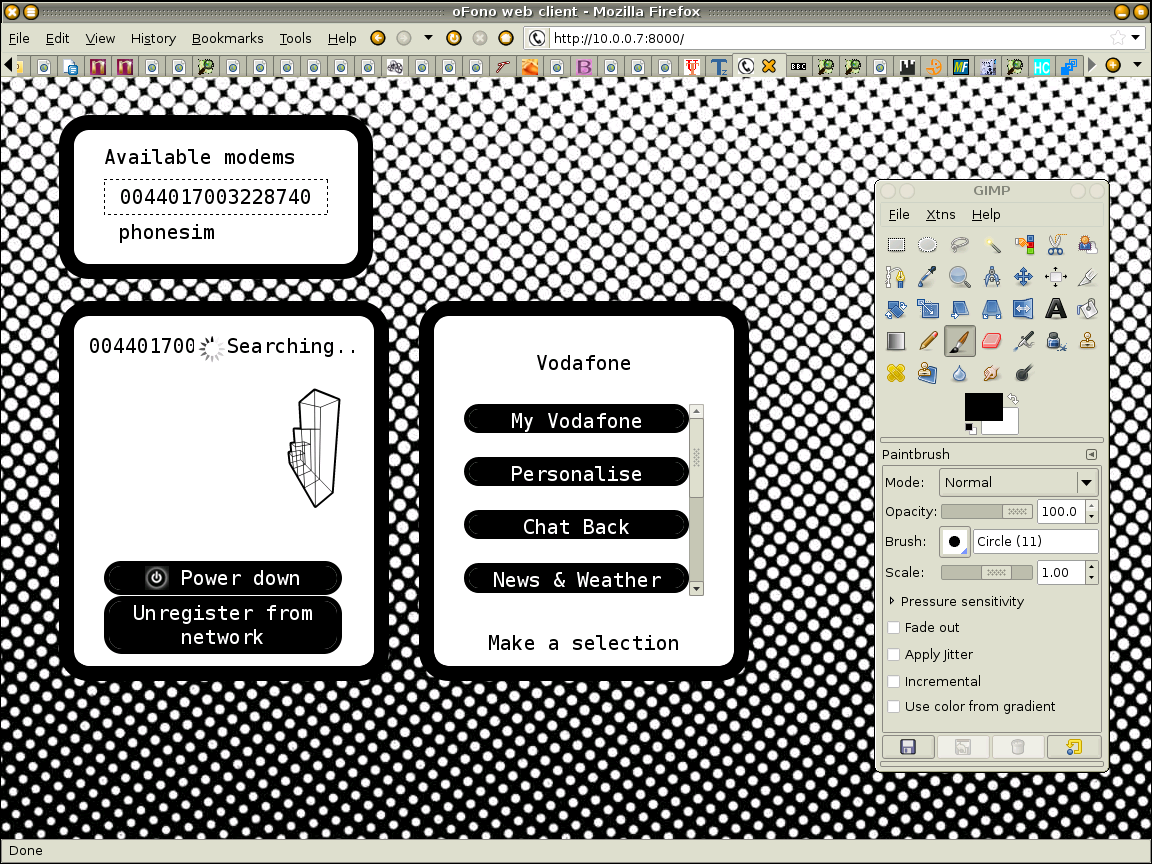1152x864 pixels.
Task: Choose the Personalise option
Action: (x=576, y=473)
